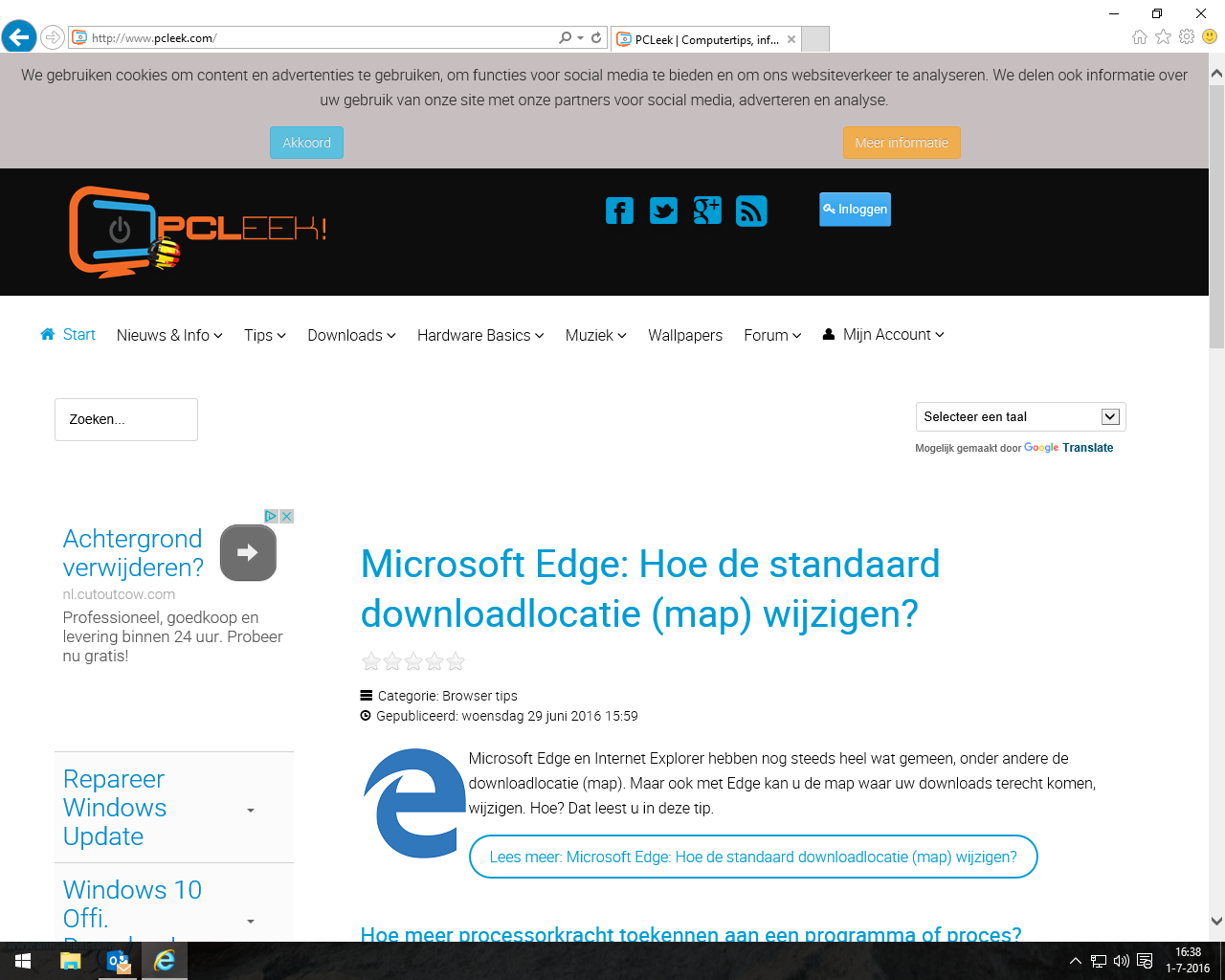
Task: Show hidden tray icons chevron
Action: pyautogui.click(x=1075, y=961)
